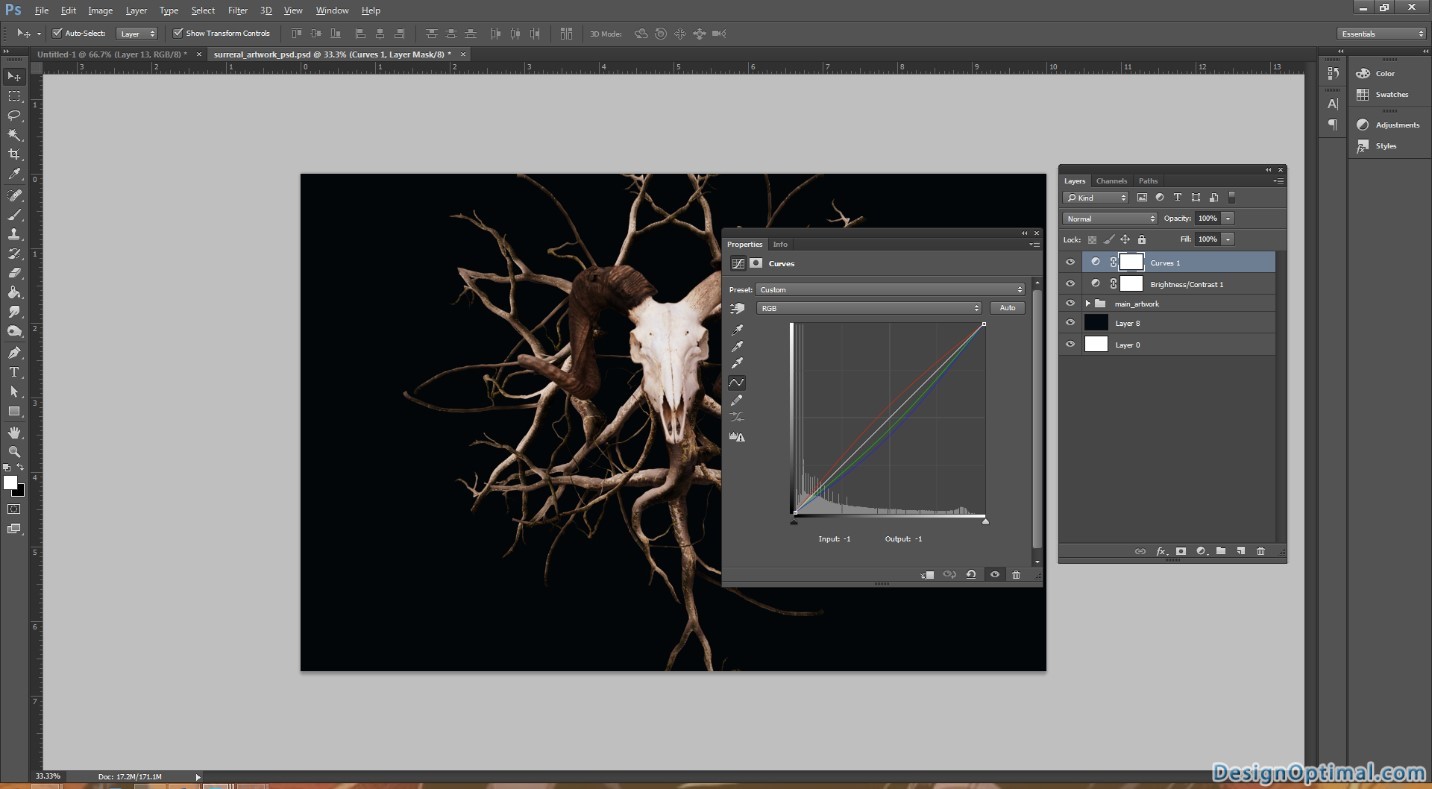The width and height of the screenshot is (1432, 789).
Task: Select the Lasso tool
Action: (14, 115)
